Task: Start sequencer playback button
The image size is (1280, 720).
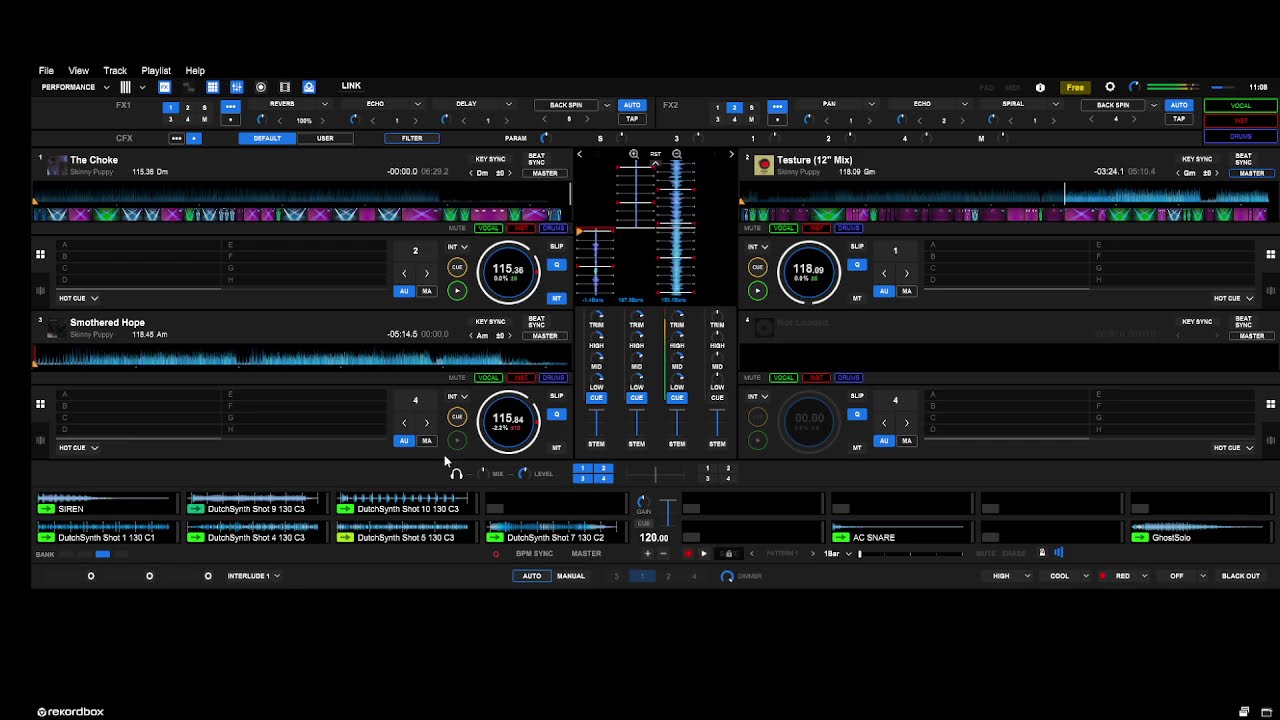Action: (704, 553)
